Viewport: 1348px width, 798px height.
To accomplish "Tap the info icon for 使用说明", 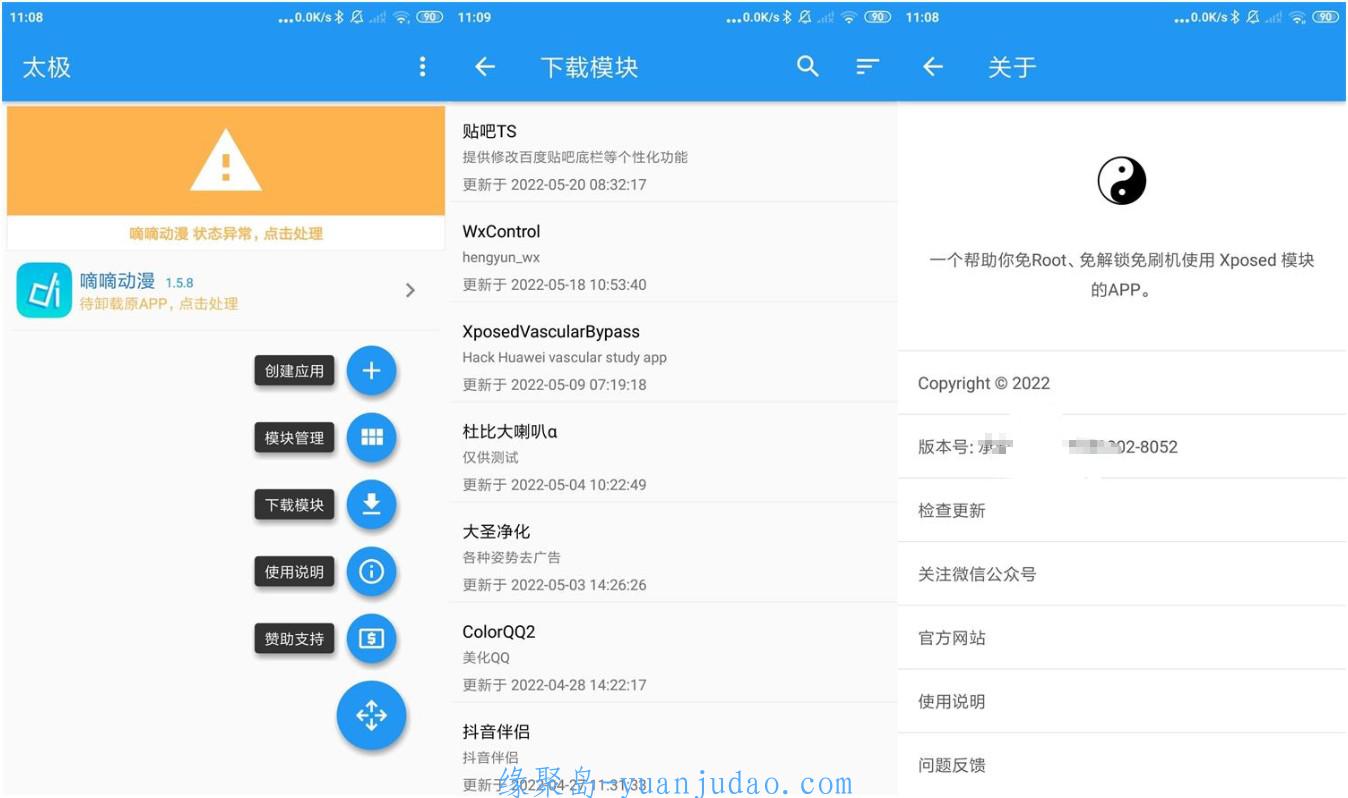I will tap(371, 571).
